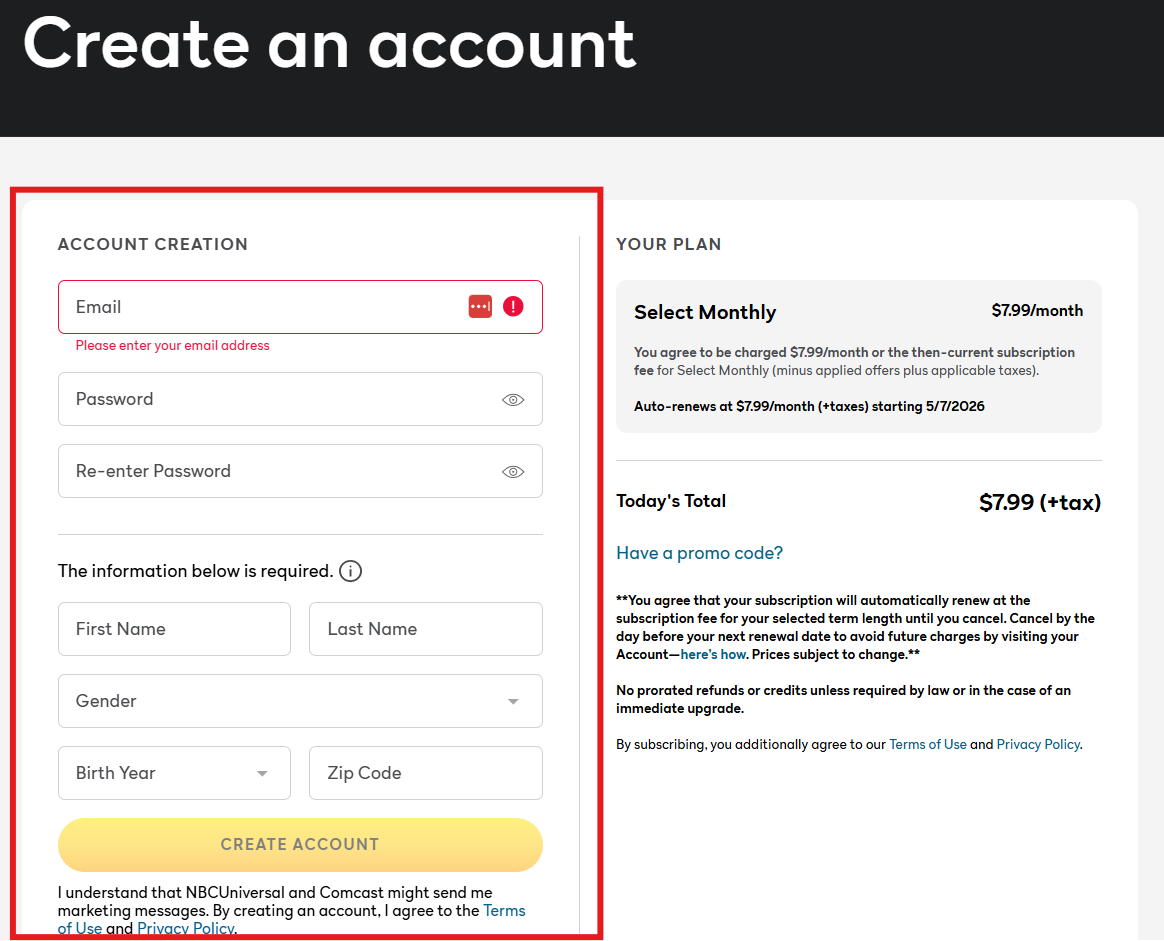Open the "Have a promo code?" link
This screenshot has width=1164, height=941.
pos(699,553)
